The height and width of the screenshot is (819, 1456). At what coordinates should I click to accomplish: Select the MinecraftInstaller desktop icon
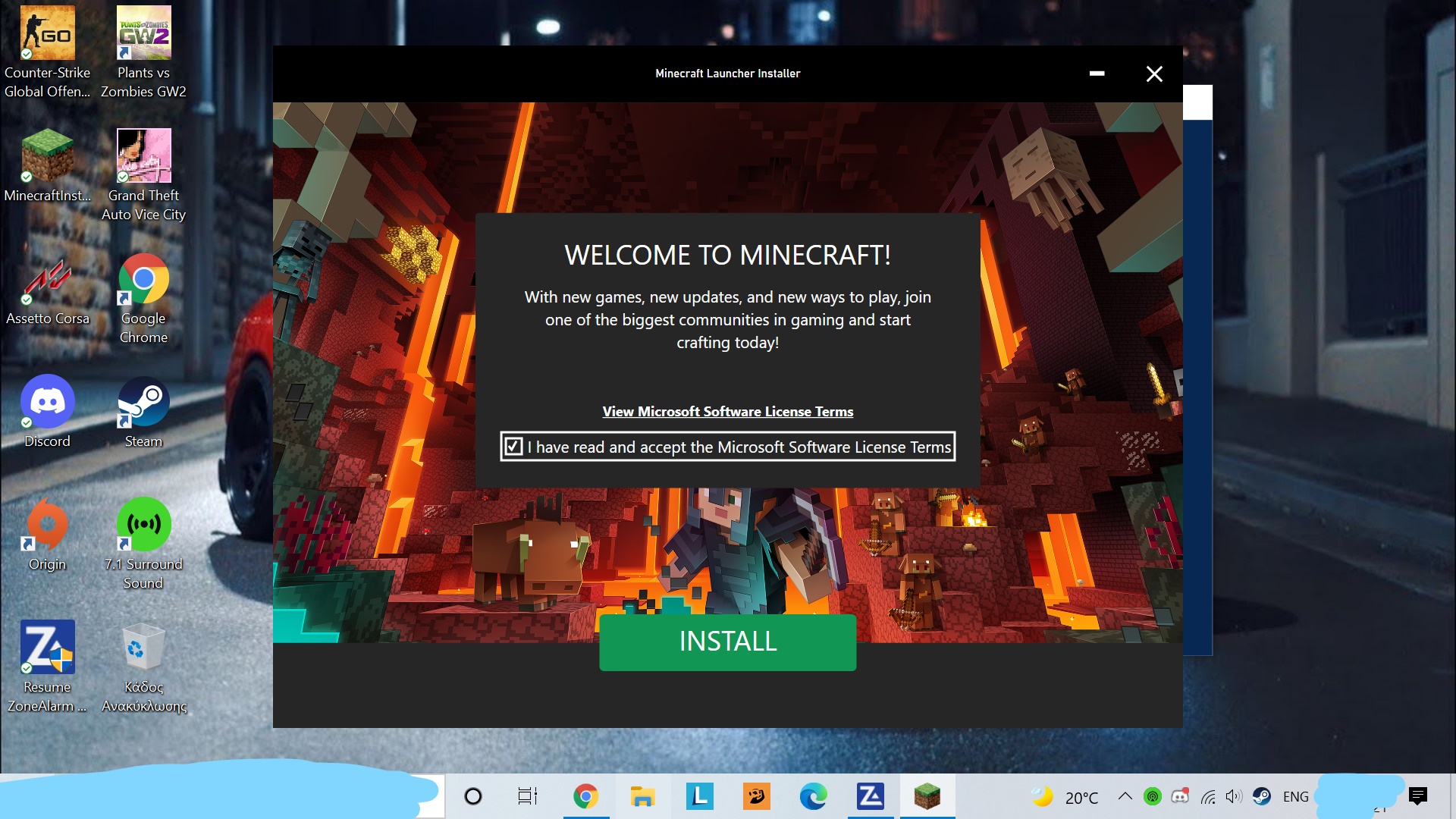[x=47, y=157]
